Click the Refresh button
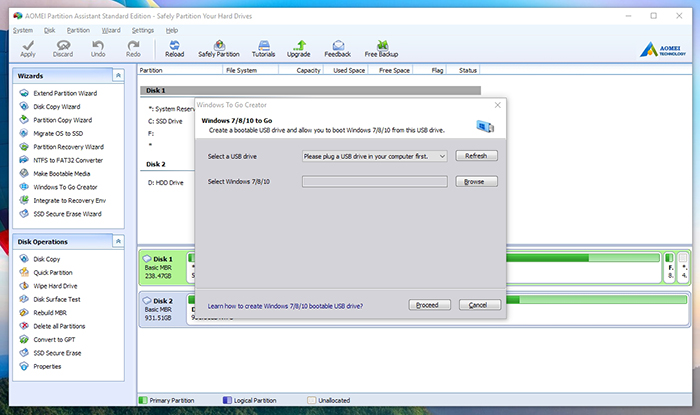The image size is (700, 415). (476, 156)
